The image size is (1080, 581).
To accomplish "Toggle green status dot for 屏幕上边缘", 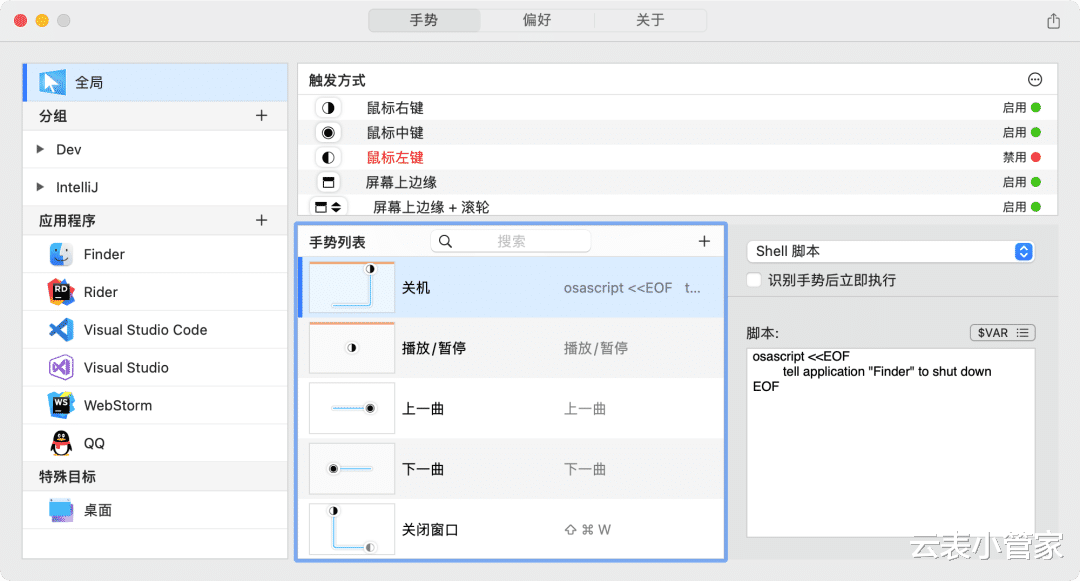I will tap(1036, 182).
